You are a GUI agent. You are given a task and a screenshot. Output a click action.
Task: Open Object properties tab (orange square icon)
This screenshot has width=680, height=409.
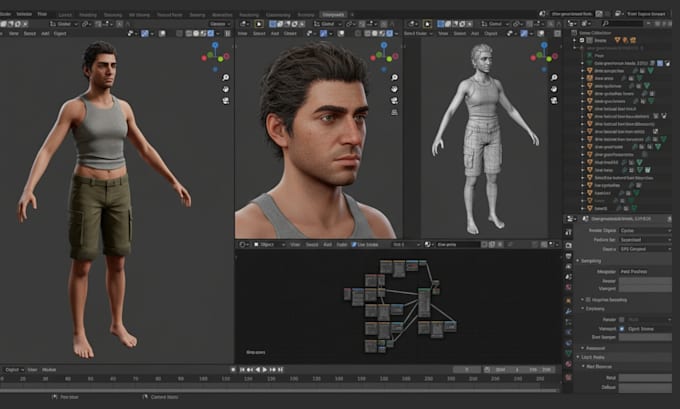click(x=569, y=300)
